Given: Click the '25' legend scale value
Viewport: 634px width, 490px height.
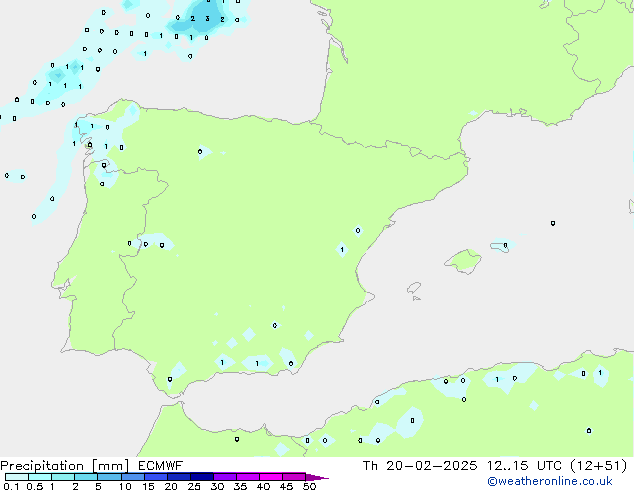Looking at the screenshot, I should pos(194,486).
